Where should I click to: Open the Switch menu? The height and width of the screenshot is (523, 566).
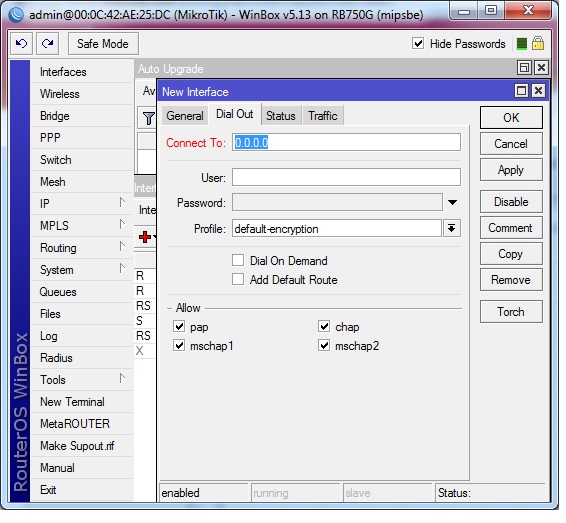(82, 160)
